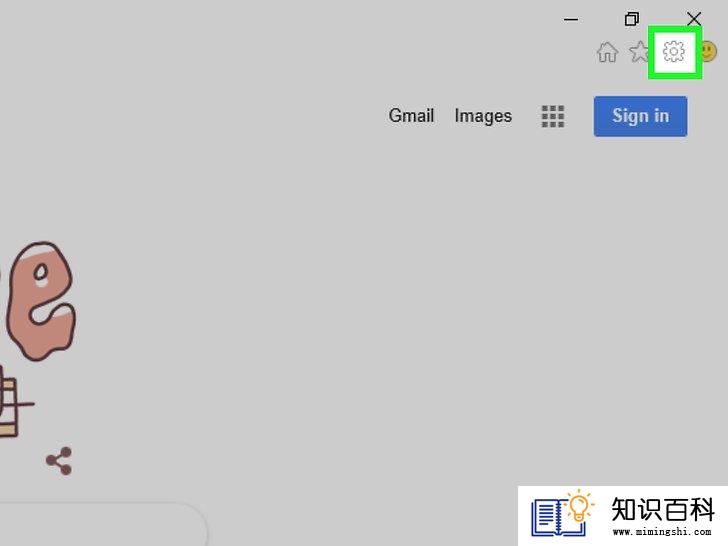Open the Google apps grid
Screen dimensions: 728x546
click(x=553, y=116)
